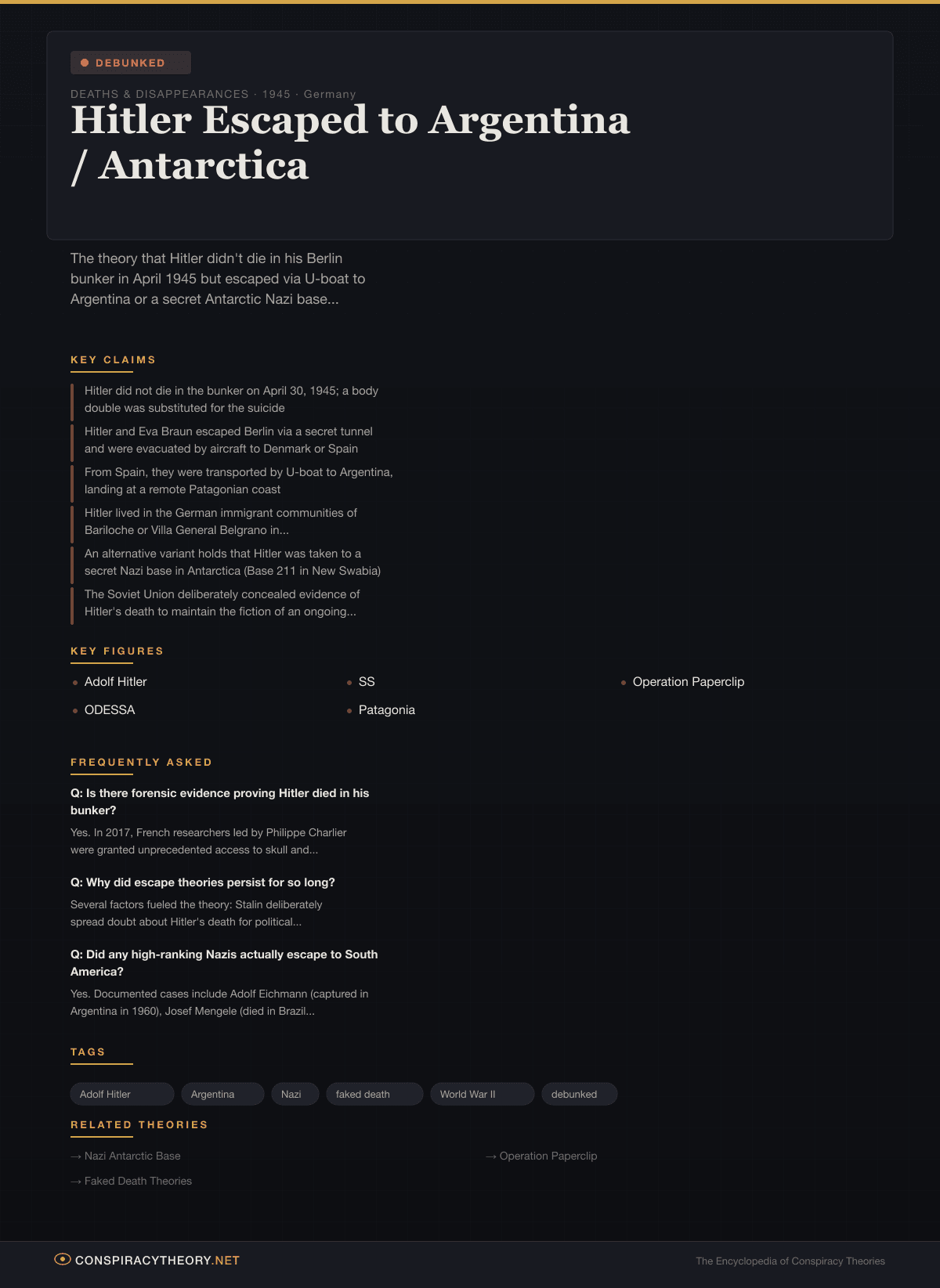940x1288 pixels.
Task: Click the SS key figure entry
Action: [367, 682]
